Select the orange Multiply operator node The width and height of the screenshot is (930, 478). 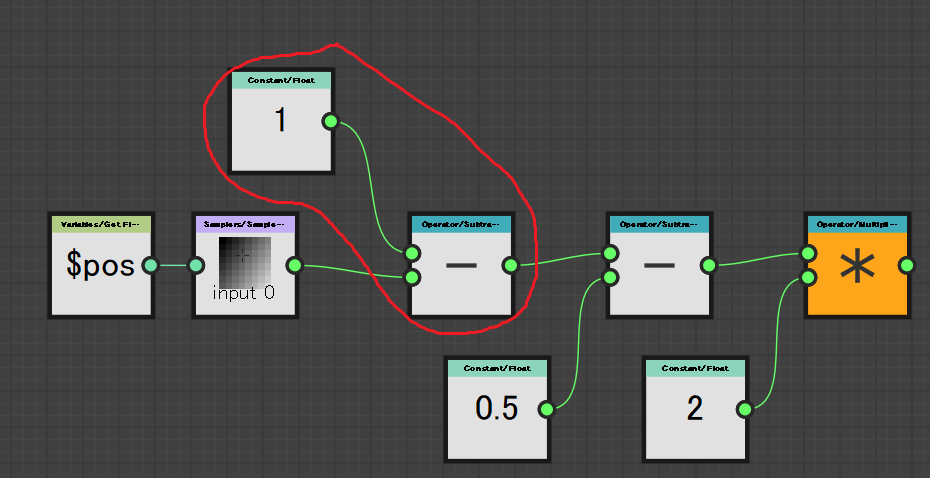(858, 265)
